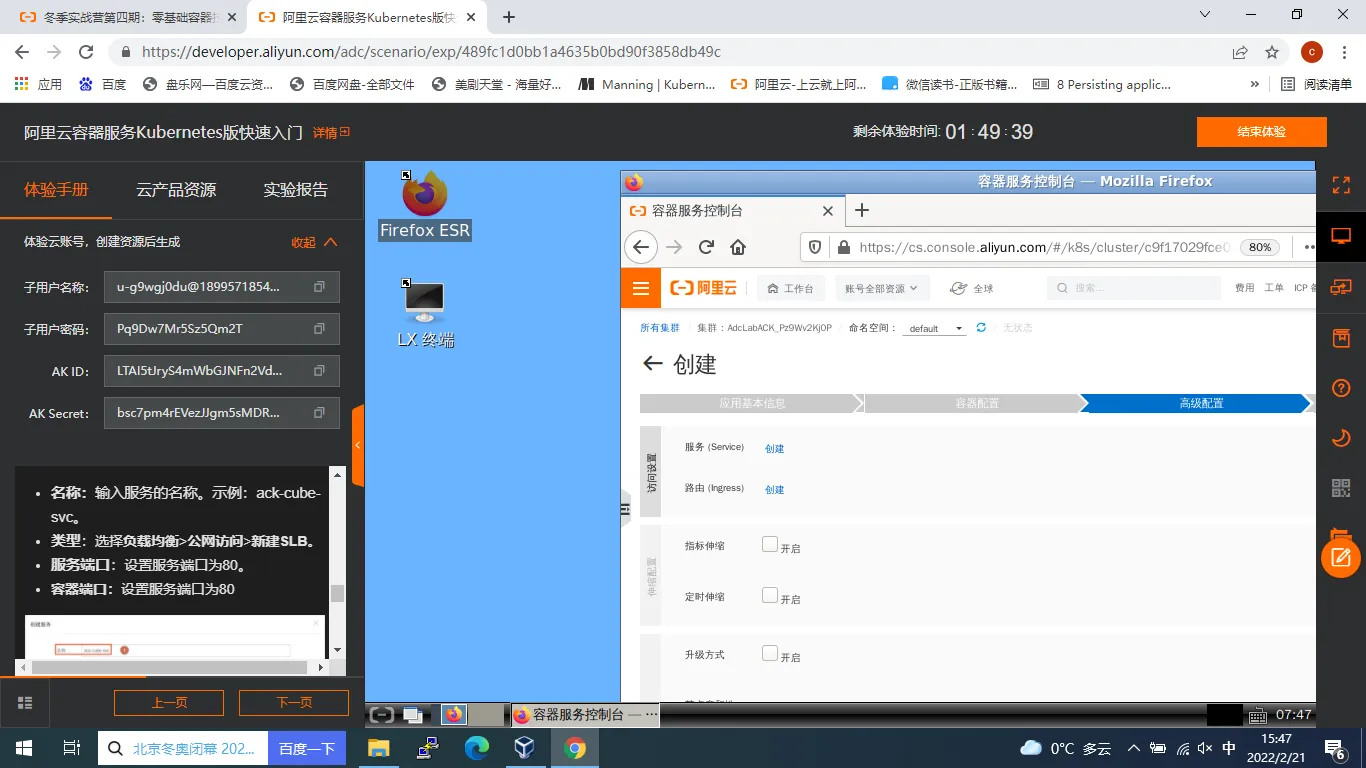Click the inner Firefox URL bar
Viewport: 1366px width, 768px height.
click(x=1044, y=247)
